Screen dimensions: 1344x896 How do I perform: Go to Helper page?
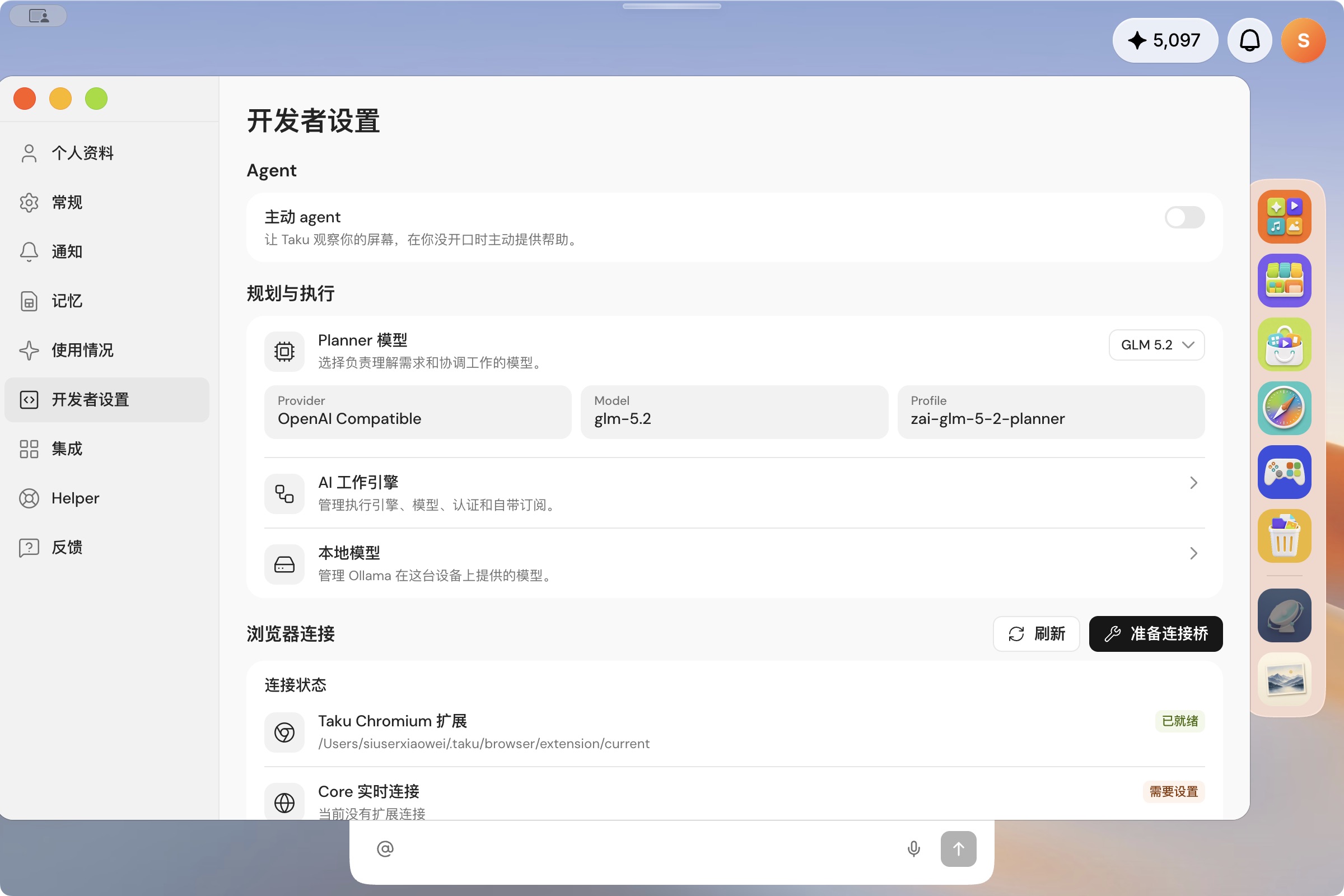click(x=107, y=498)
